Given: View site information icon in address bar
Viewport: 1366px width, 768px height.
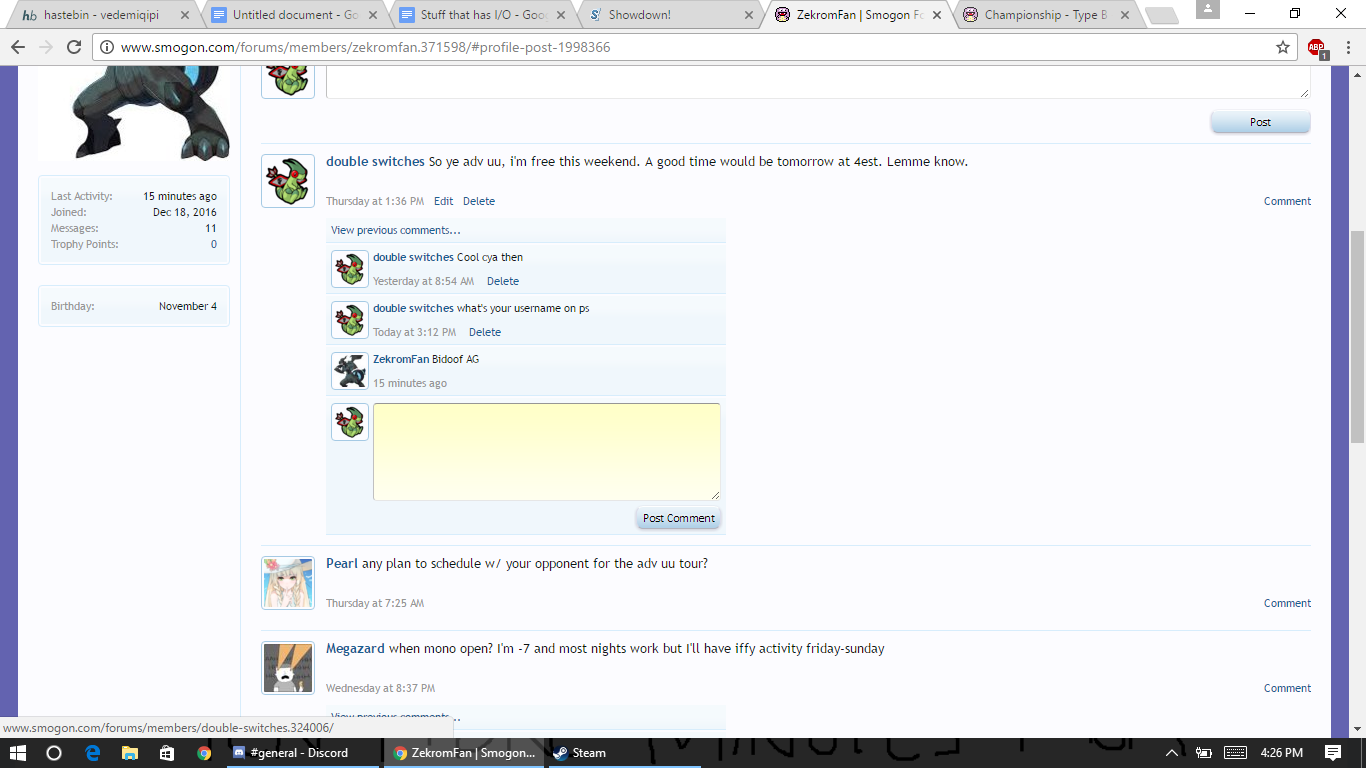Looking at the screenshot, I should coord(106,47).
